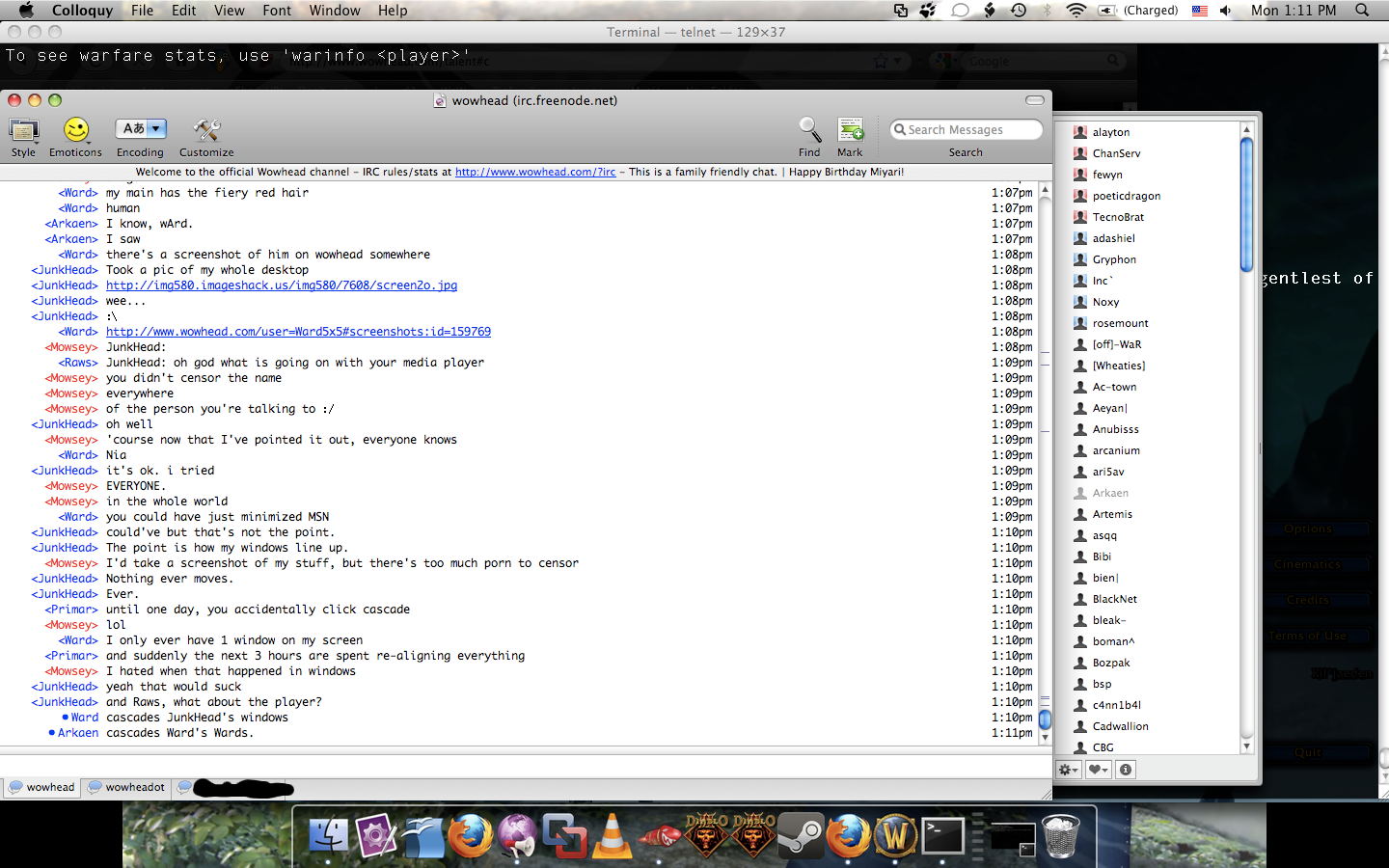
Task: Open the gear action menu under user list
Action: [x=1068, y=770]
